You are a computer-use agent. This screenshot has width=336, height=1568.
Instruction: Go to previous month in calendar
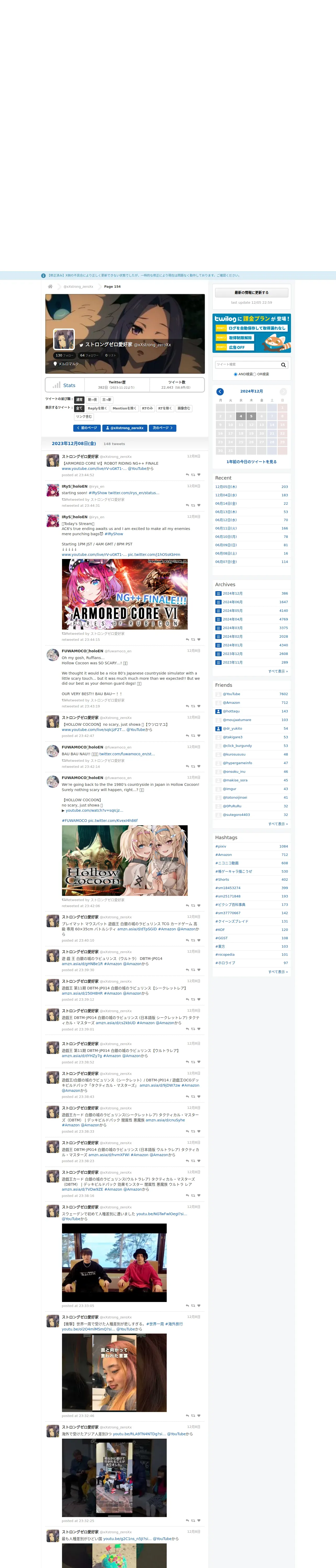(x=220, y=391)
